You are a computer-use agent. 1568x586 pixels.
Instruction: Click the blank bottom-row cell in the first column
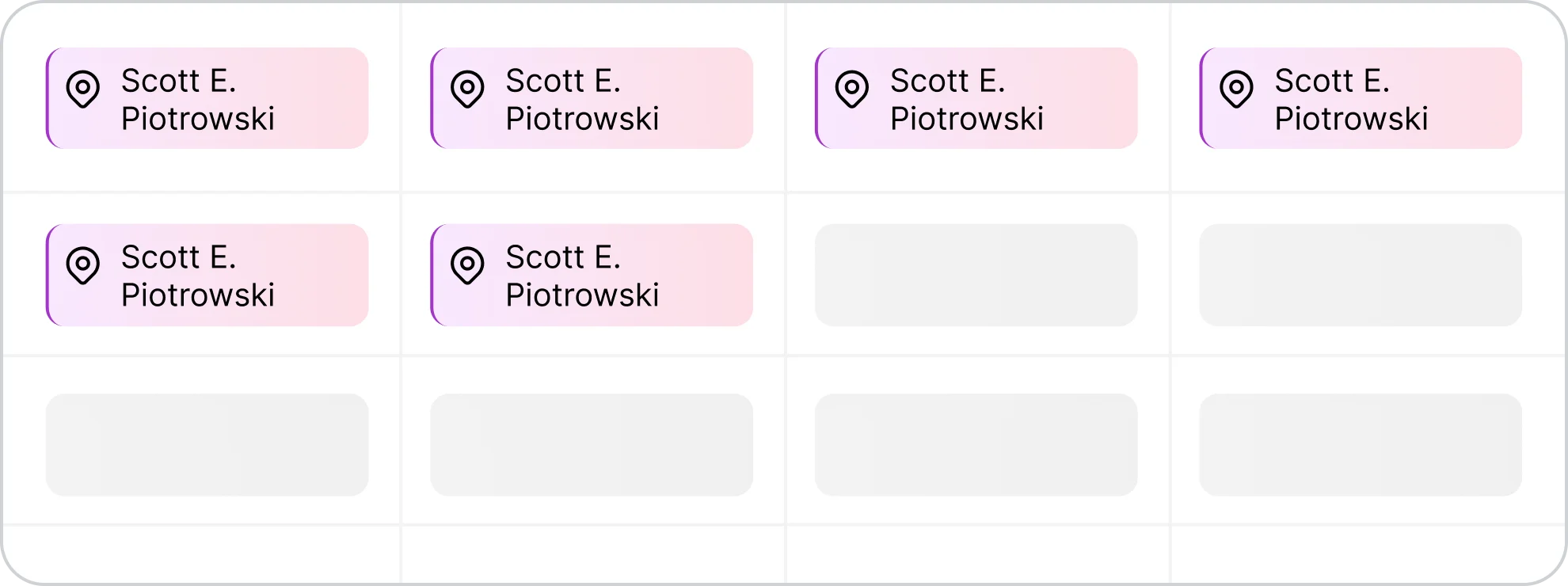pyautogui.click(x=202, y=554)
